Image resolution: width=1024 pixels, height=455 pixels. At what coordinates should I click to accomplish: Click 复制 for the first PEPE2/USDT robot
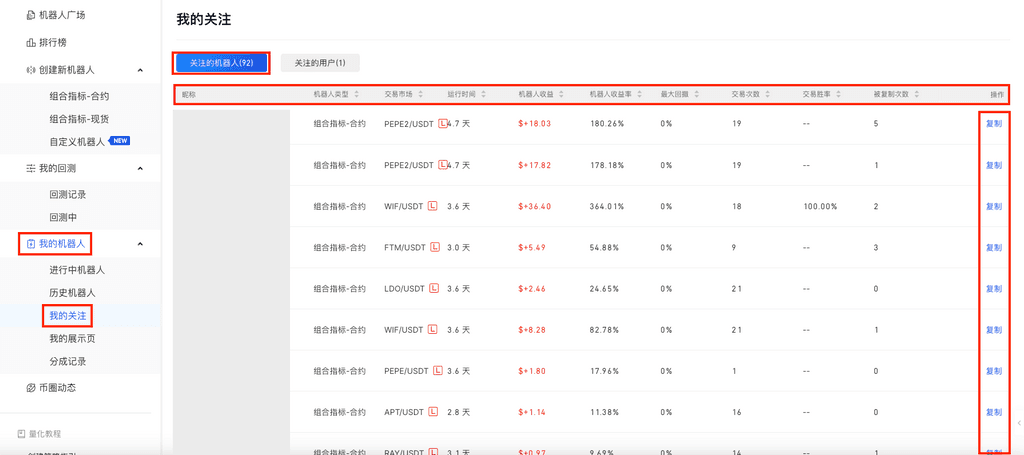(x=993, y=124)
